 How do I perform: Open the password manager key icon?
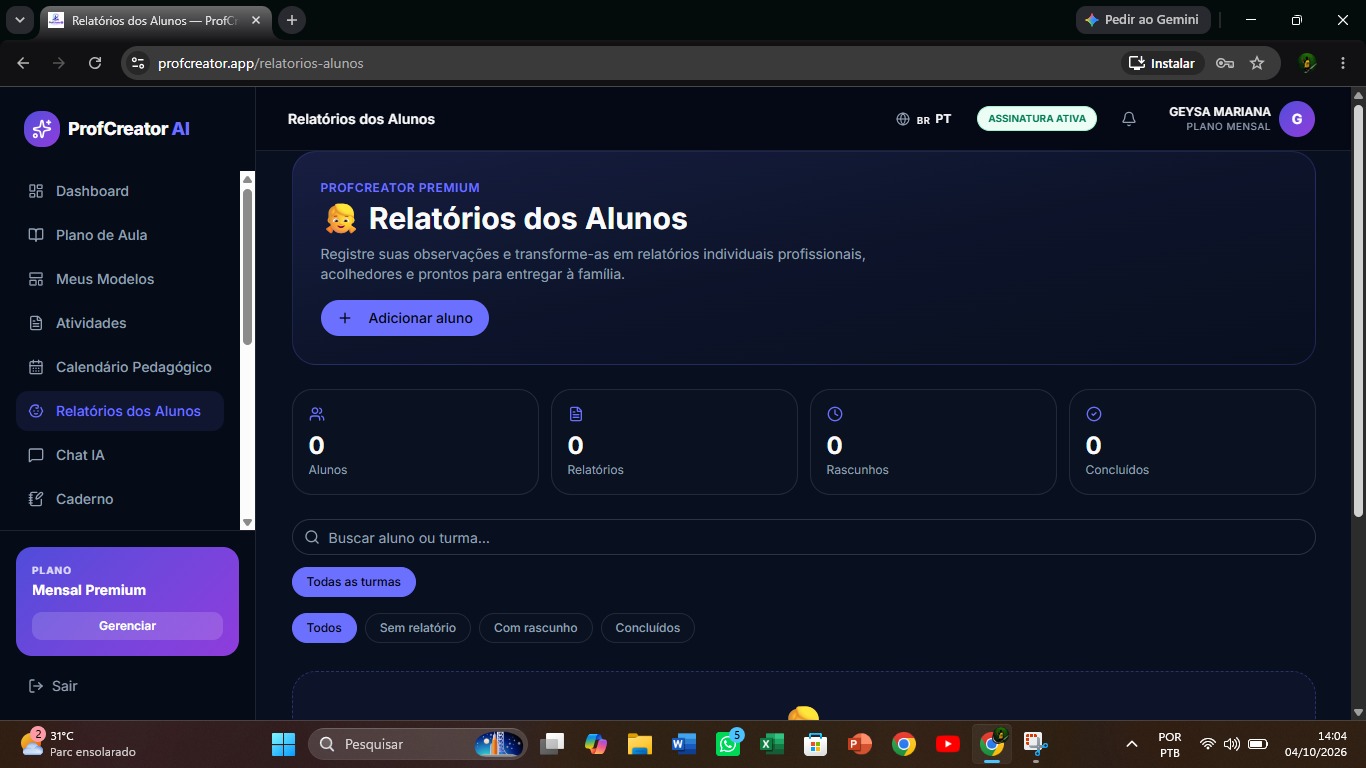1225,63
